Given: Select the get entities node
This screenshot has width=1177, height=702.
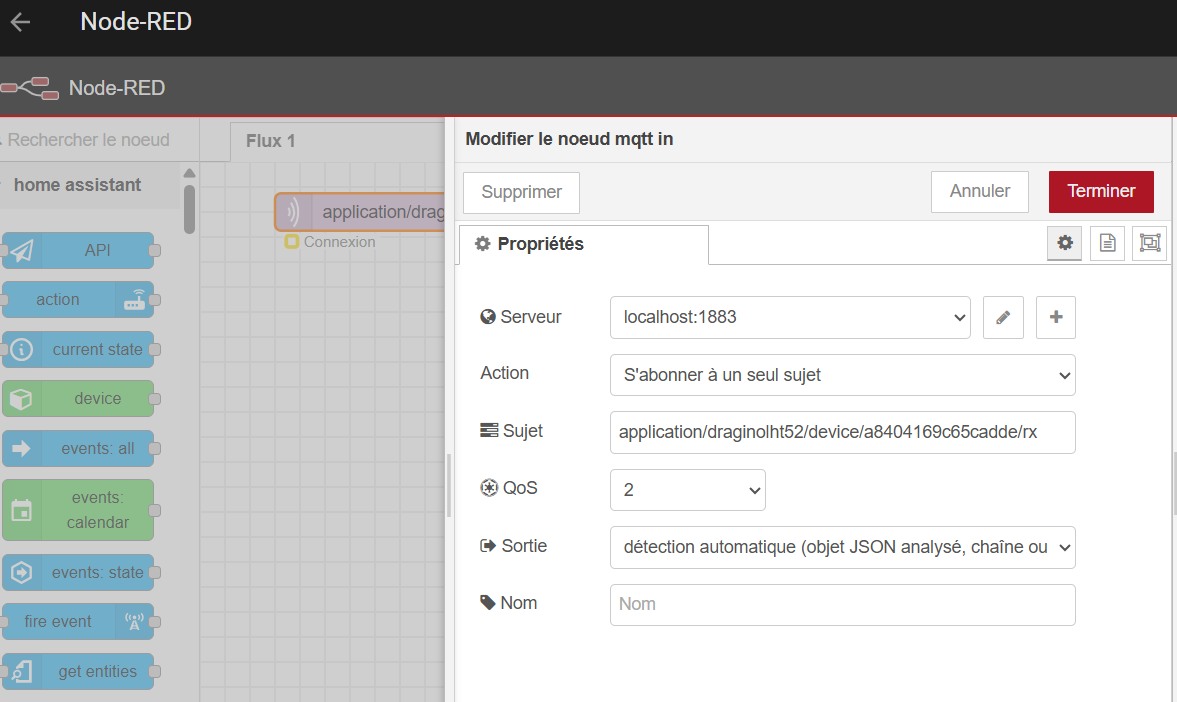Looking at the screenshot, I should (x=80, y=672).
